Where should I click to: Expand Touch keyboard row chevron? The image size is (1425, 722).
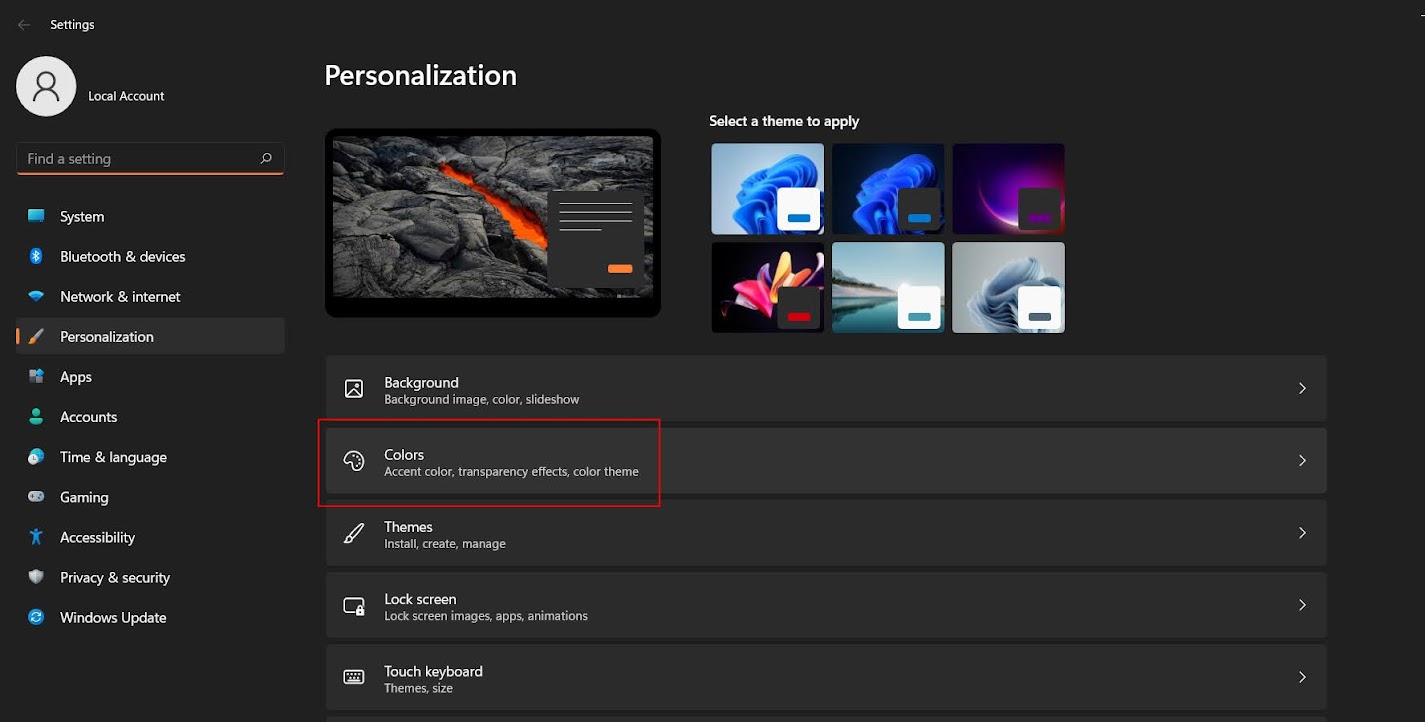tap(1302, 677)
